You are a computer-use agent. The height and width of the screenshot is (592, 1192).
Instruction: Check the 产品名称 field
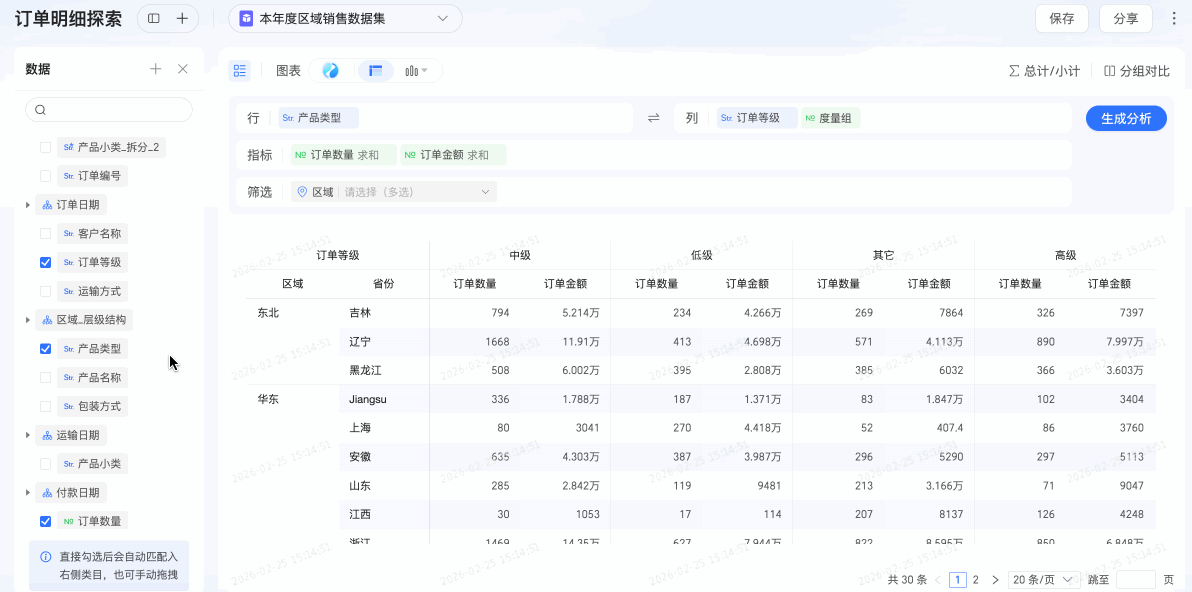[x=46, y=377]
